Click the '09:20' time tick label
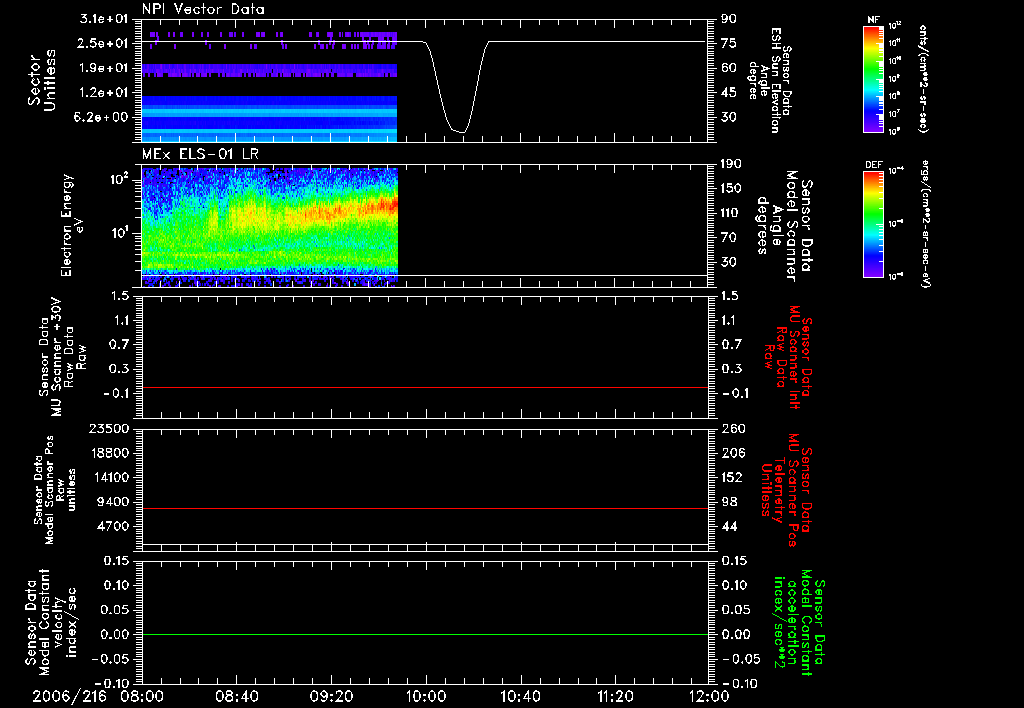 [x=332, y=697]
